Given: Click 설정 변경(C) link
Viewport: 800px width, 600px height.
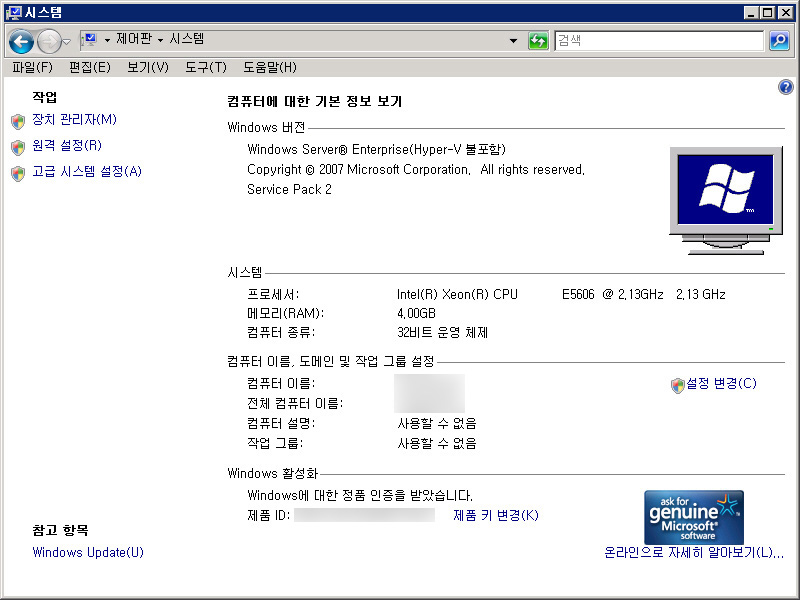Looking at the screenshot, I should tap(721, 383).
